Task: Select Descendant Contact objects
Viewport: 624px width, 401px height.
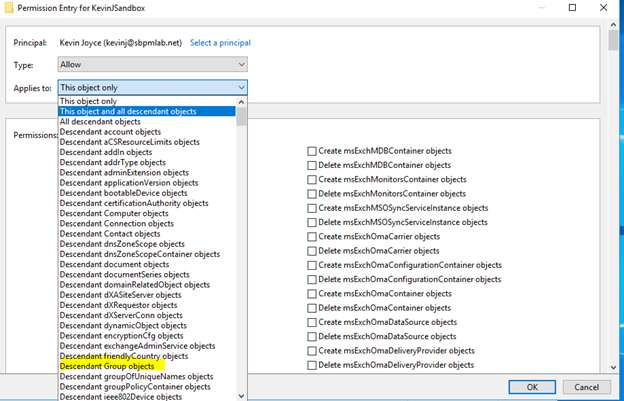Action: click(x=147, y=234)
